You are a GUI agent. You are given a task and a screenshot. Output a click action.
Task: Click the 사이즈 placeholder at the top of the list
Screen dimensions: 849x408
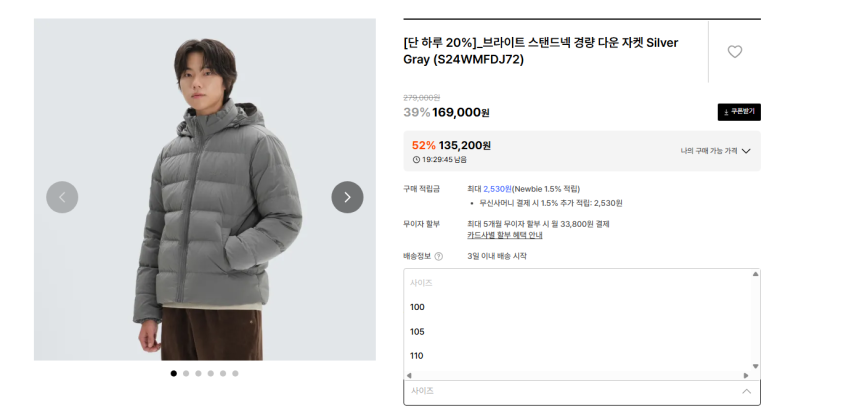(421, 283)
